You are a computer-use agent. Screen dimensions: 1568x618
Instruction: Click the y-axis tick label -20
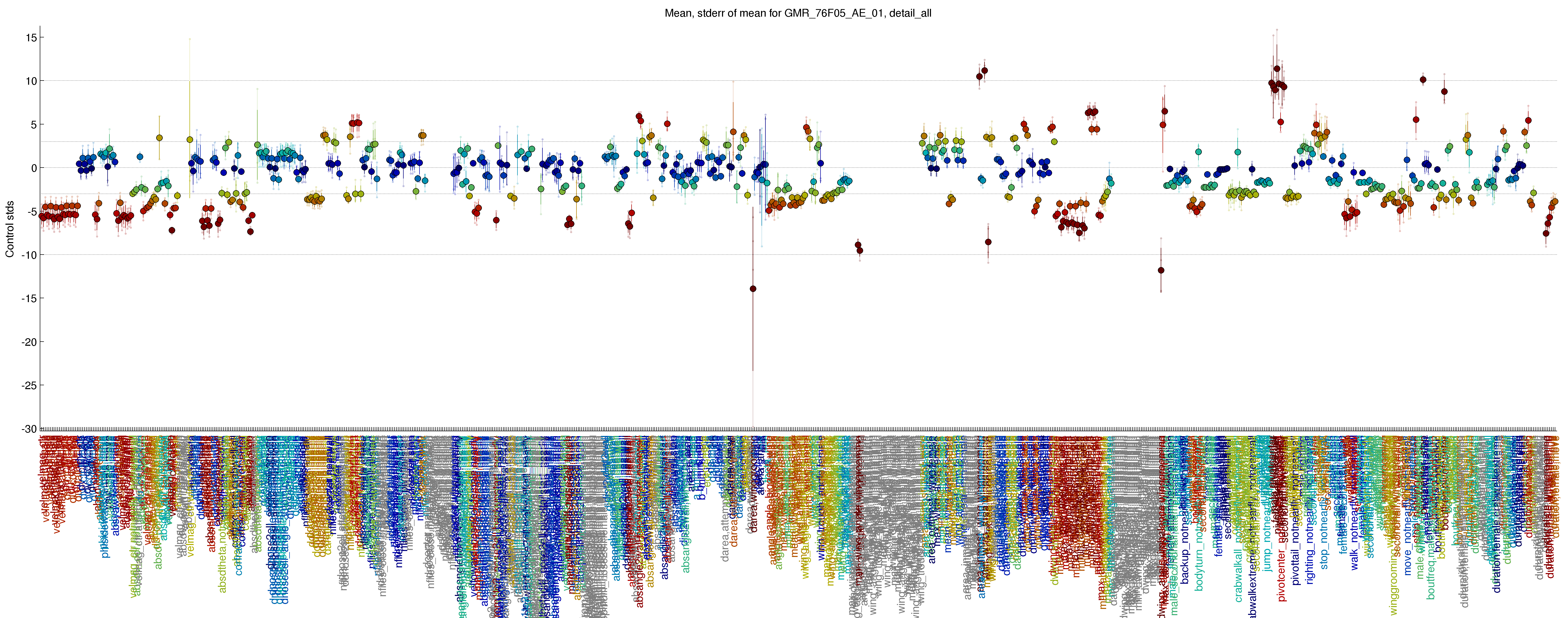click(x=29, y=342)
